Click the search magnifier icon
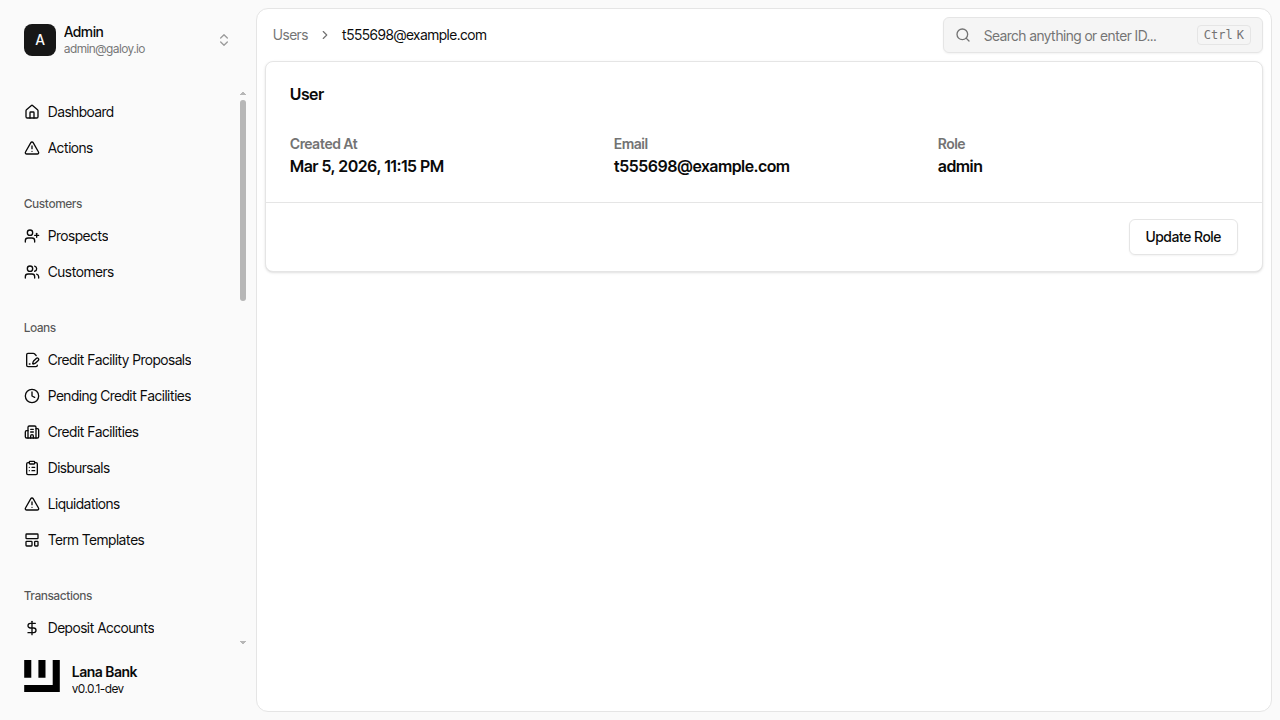Image resolution: width=1280 pixels, height=720 pixels. (963, 36)
